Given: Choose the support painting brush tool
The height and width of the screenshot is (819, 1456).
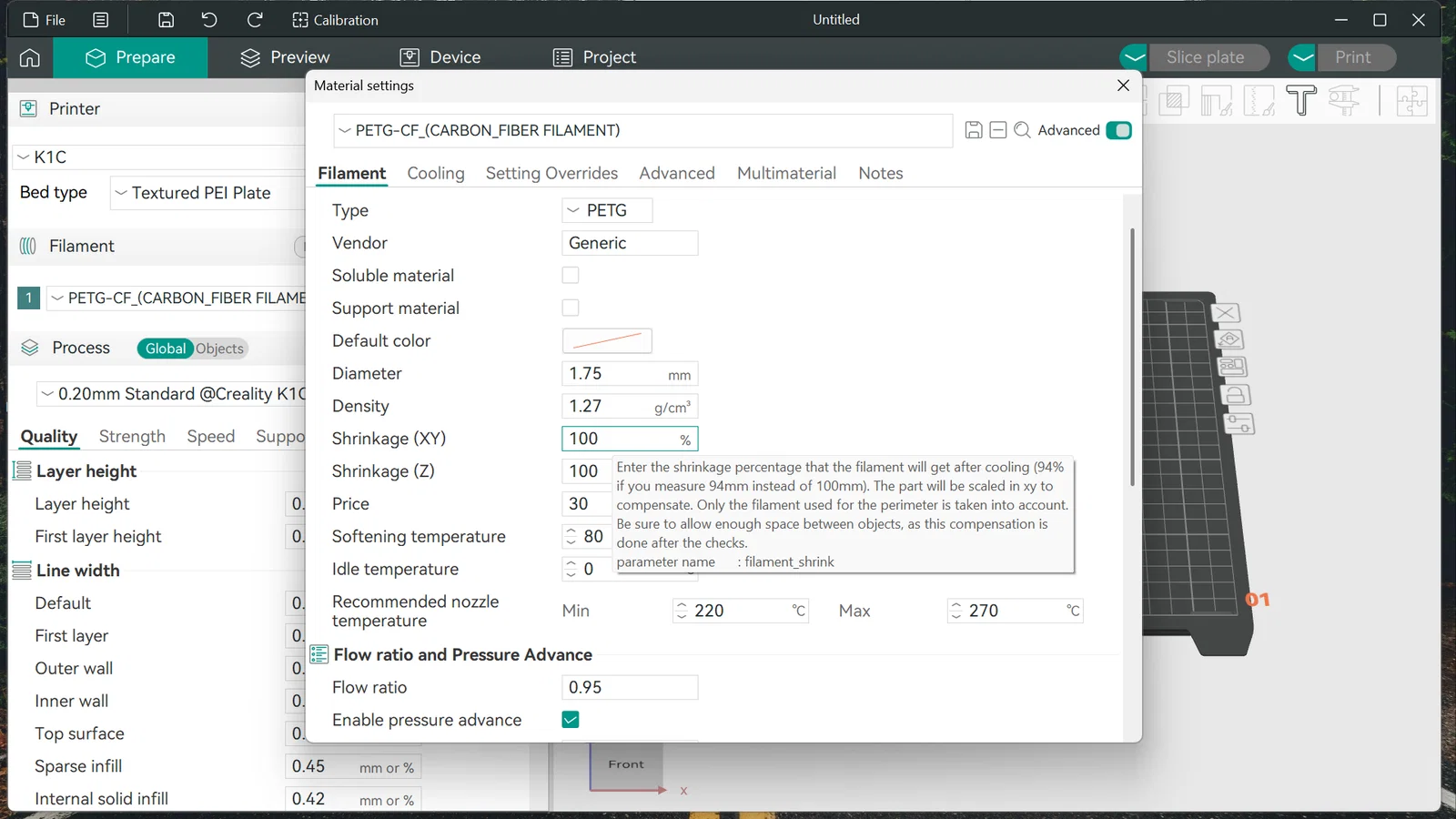Looking at the screenshot, I should (x=1216, y=100).
